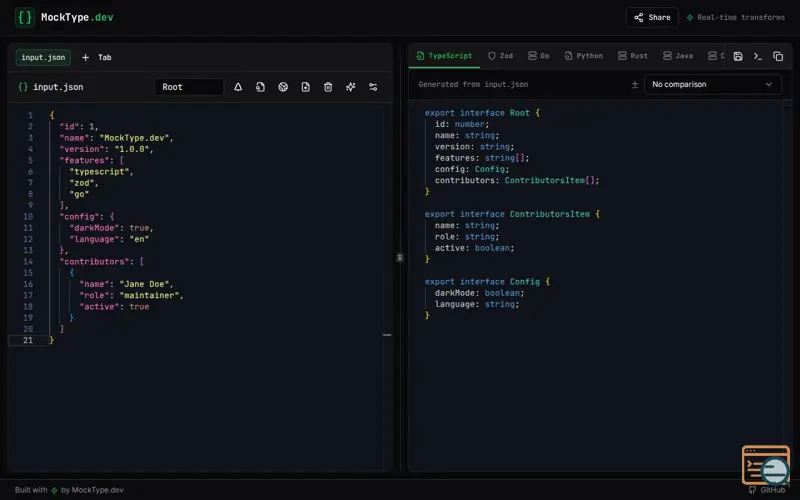Click the GitHub link in footer
Screen dimensions: 800x500
767,490
